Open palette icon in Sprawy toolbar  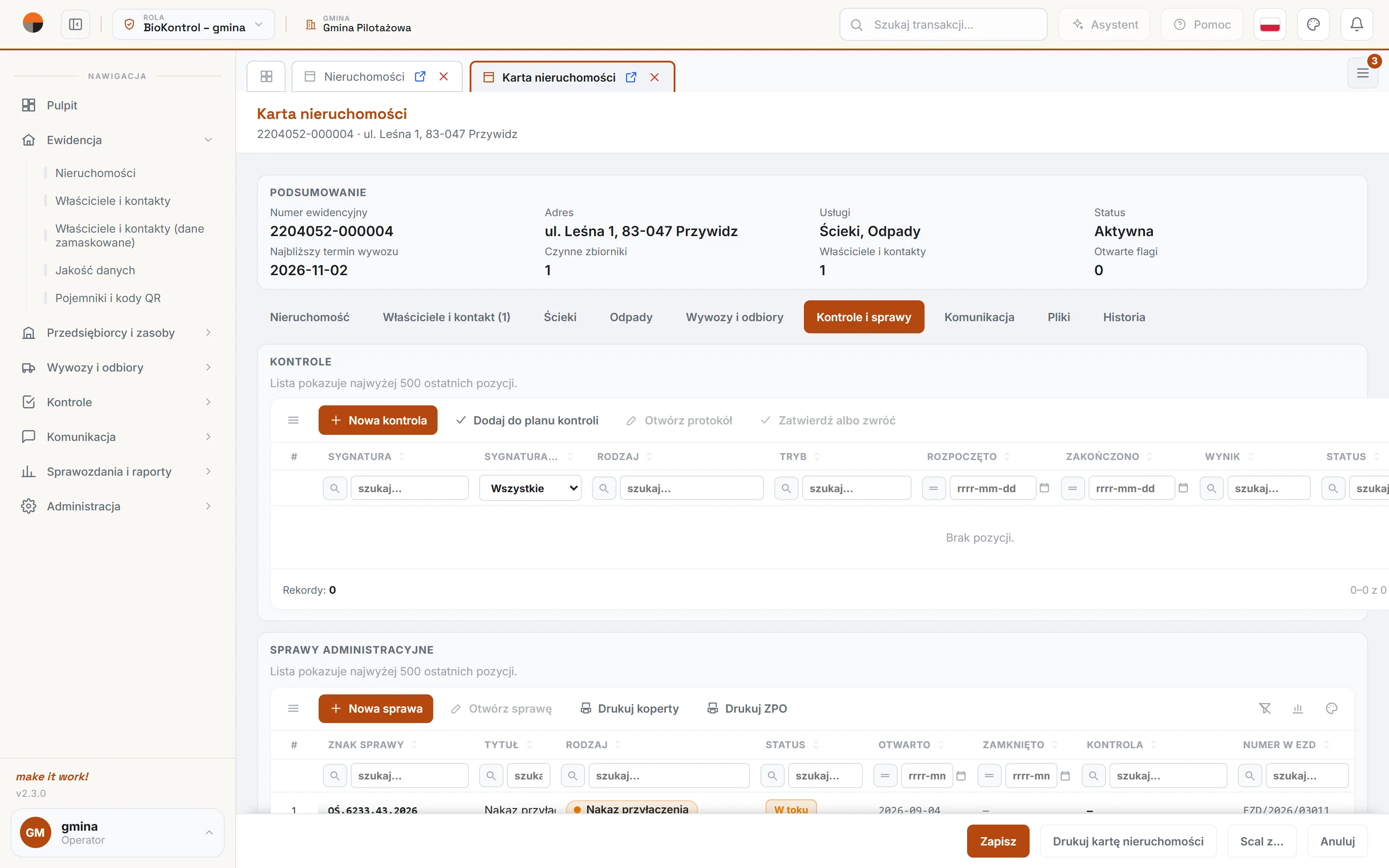(x=1332, y=708)
